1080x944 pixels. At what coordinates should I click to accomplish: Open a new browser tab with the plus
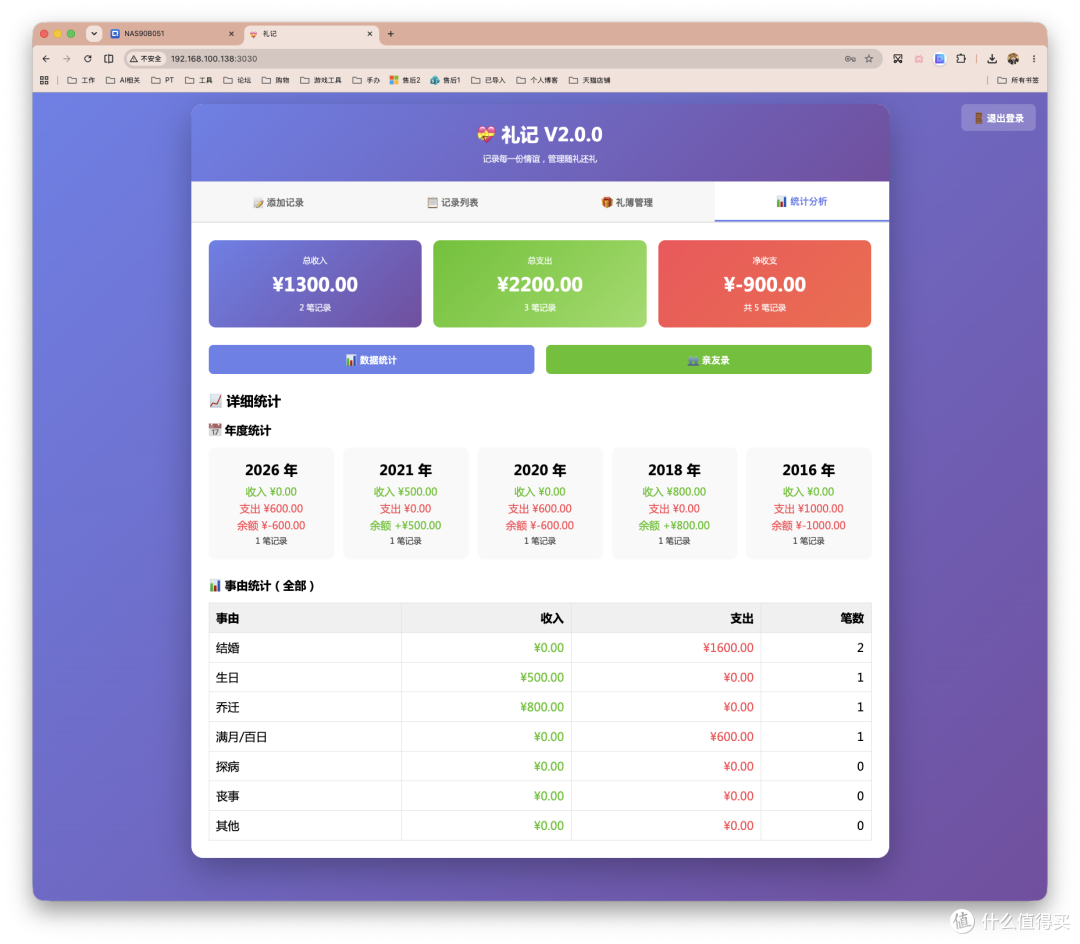point(391,34)
